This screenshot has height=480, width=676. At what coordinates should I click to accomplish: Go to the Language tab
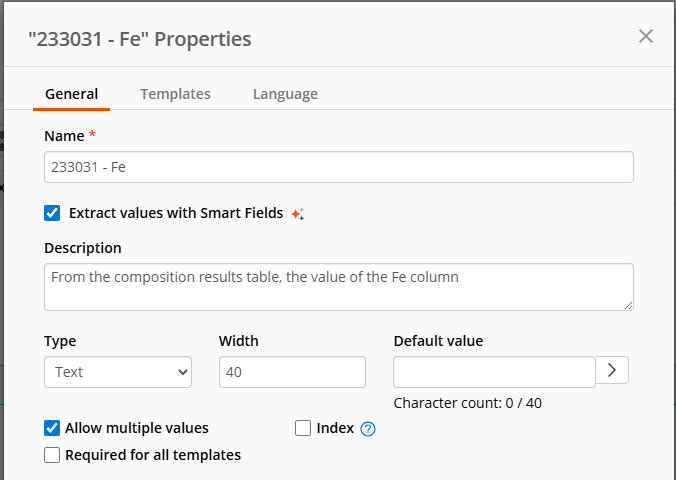pyautogui.click(x=285, y=94)
